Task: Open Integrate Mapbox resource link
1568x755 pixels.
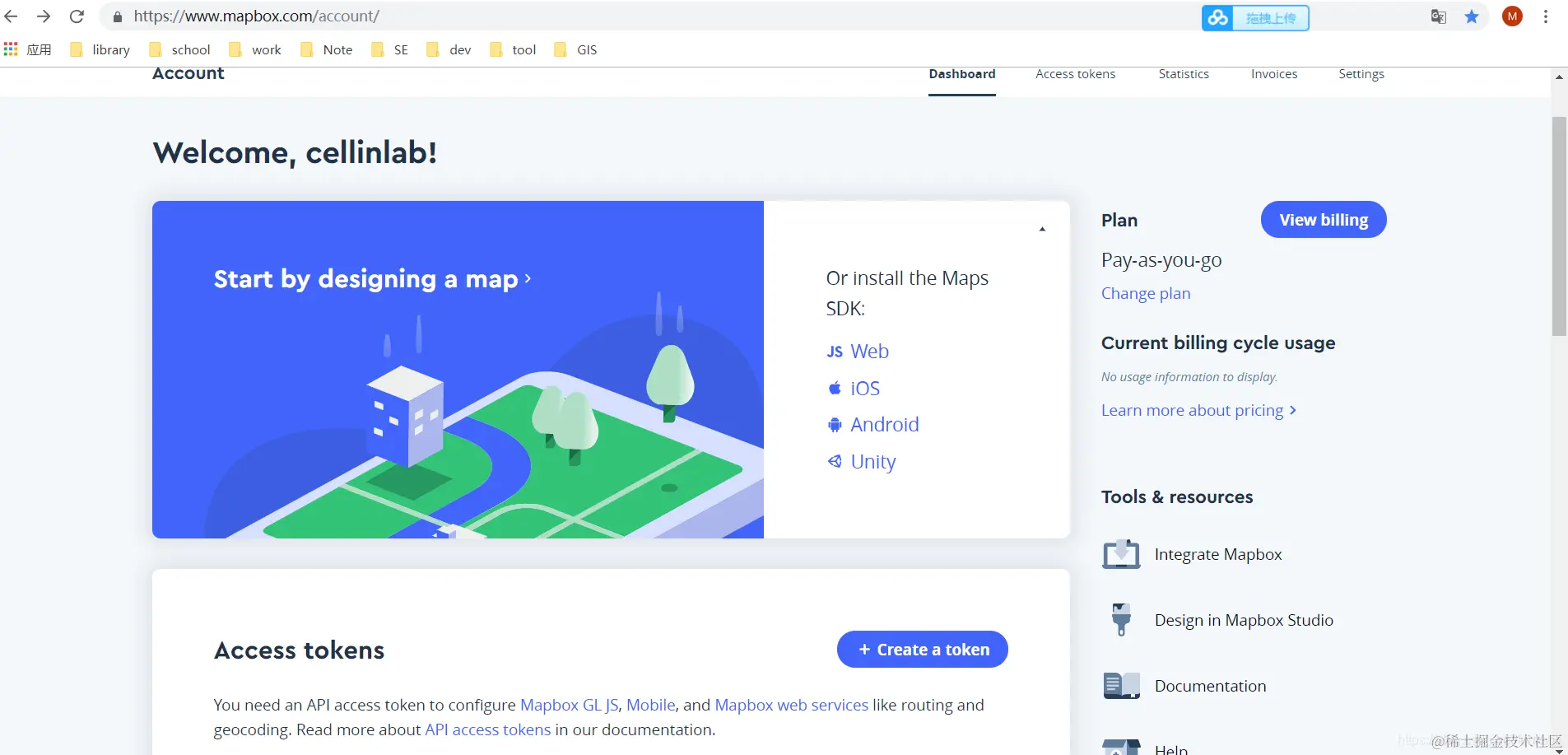Action: (1218, 554)
